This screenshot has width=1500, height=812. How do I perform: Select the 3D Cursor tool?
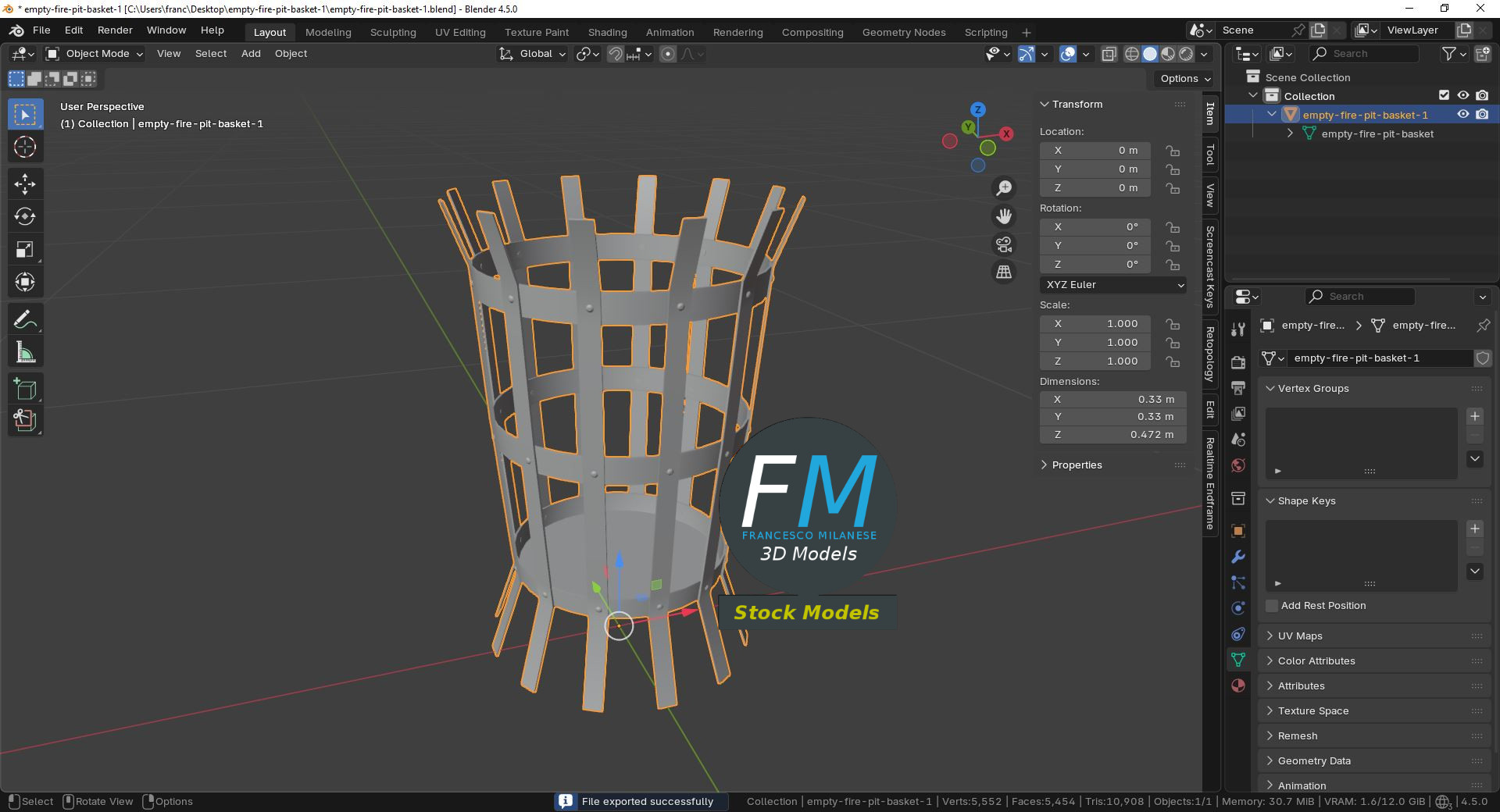click(25, 148)
